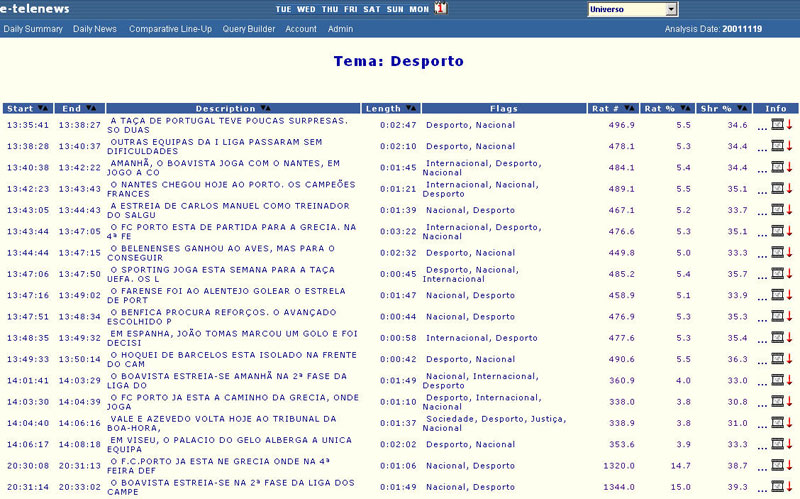
Task: Click the TV icon in the 13:38:28 row
Action: tap(777, 146)
